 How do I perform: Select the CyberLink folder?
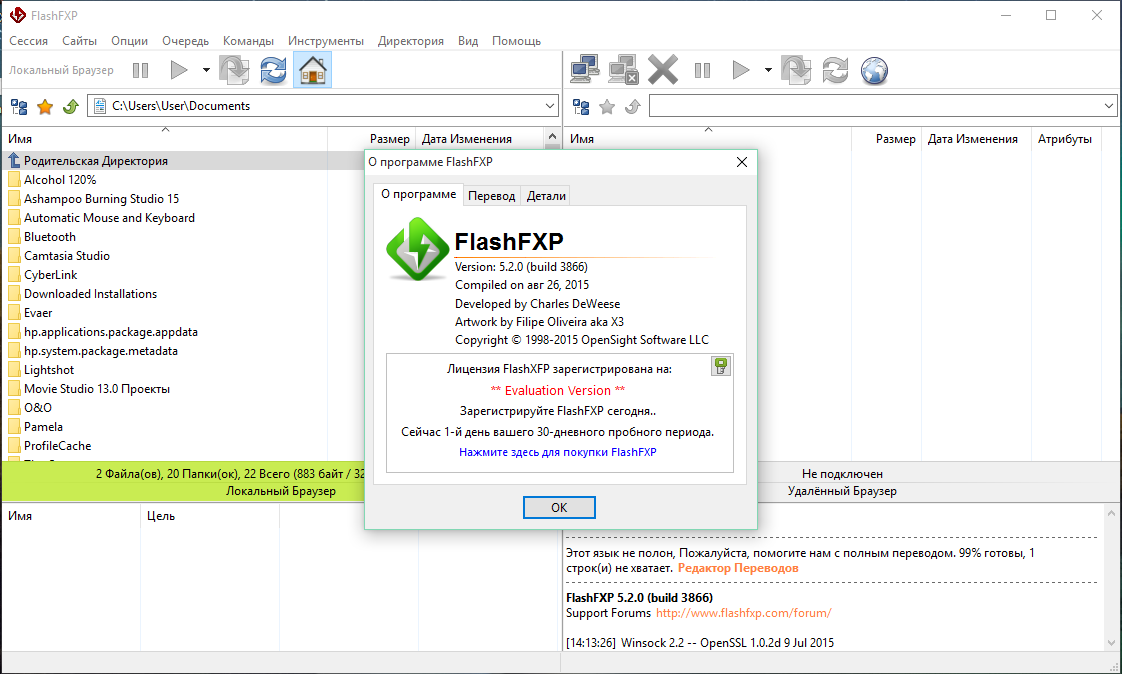click(50, 275)
